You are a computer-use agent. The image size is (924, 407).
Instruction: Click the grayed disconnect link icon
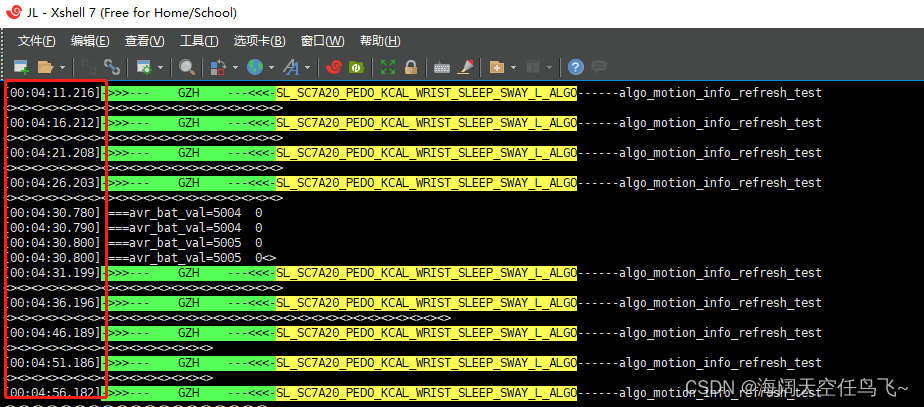[x=88, y=67]
